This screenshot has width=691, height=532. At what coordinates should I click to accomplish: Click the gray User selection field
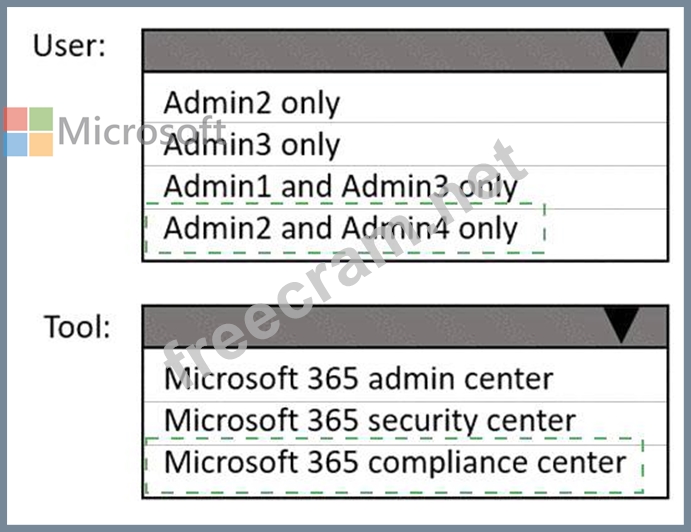(380, 50)
